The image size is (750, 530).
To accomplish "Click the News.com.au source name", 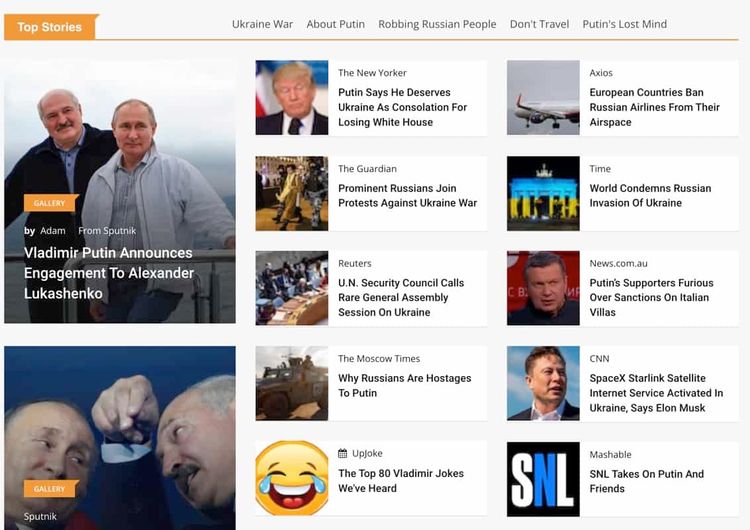I will 618,263.
